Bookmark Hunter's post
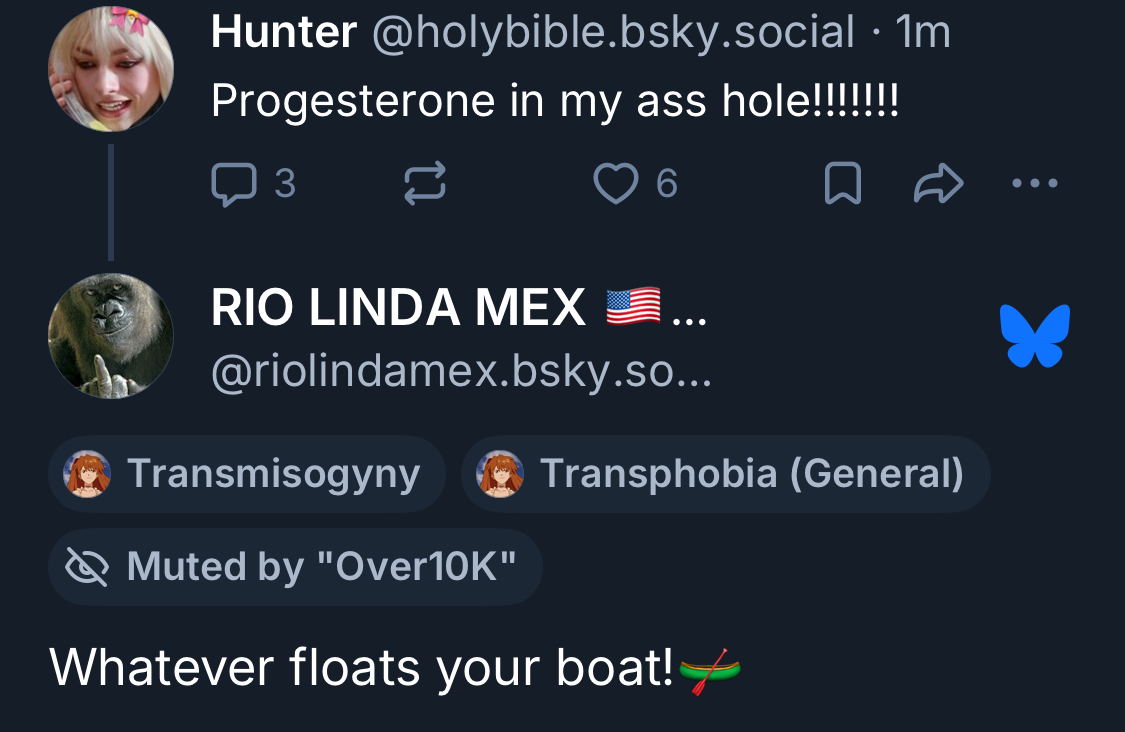 coord(842,185)
